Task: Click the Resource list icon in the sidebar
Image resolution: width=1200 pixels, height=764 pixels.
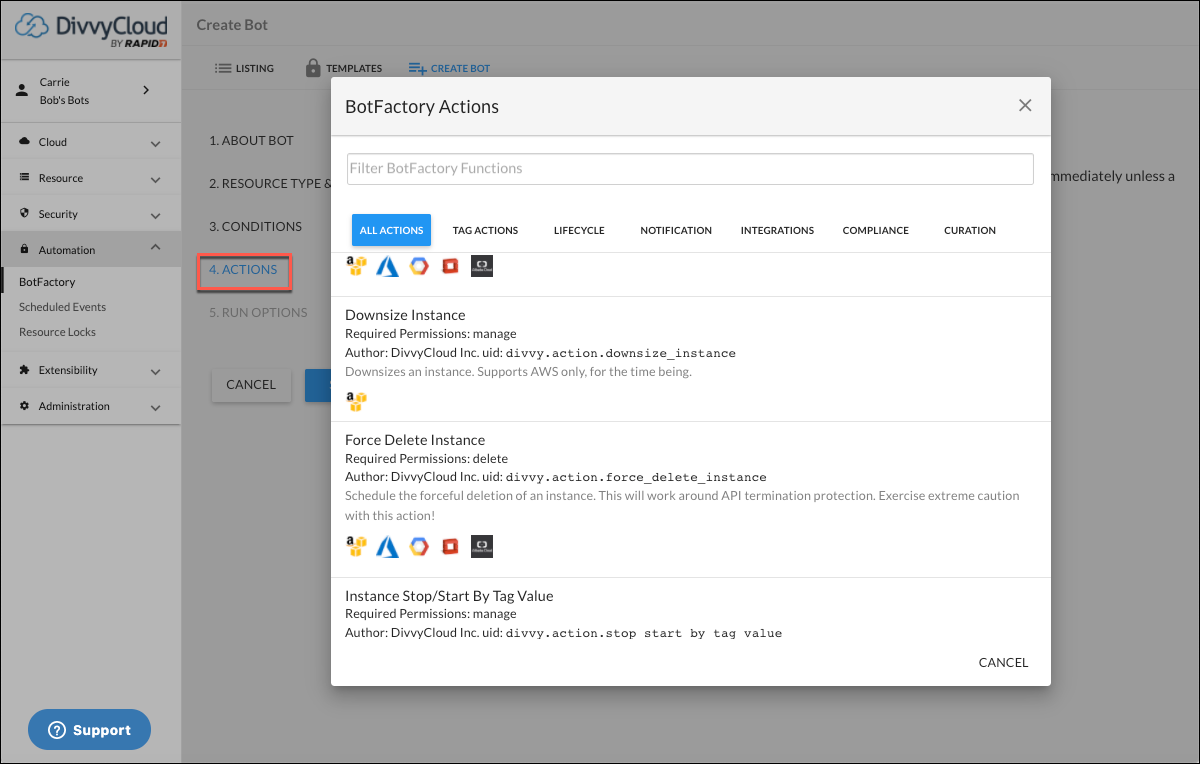Action: coord(25,178)
